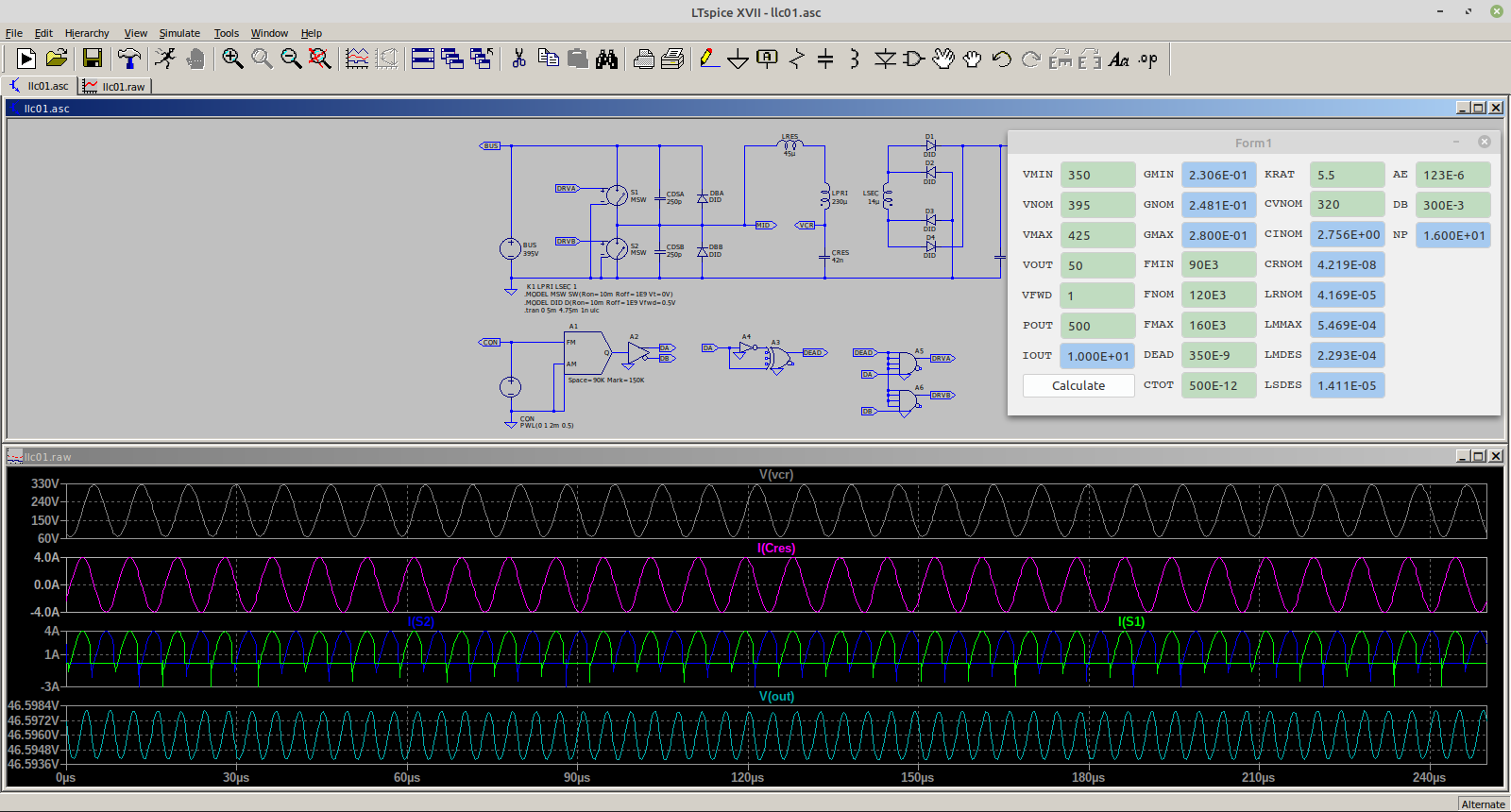Click the binoculars find icon
Viewport: 1511px width, 812px height.
tap(606, 59)
